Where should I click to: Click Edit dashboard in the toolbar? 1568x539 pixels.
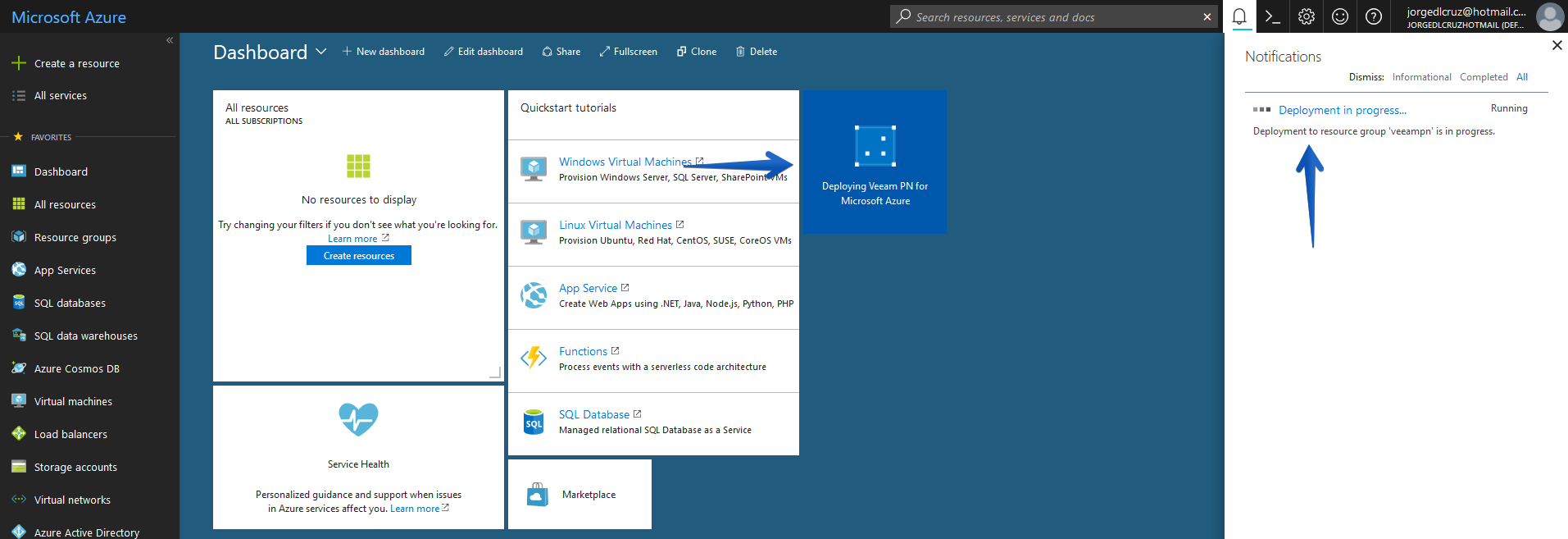point(484,52)
